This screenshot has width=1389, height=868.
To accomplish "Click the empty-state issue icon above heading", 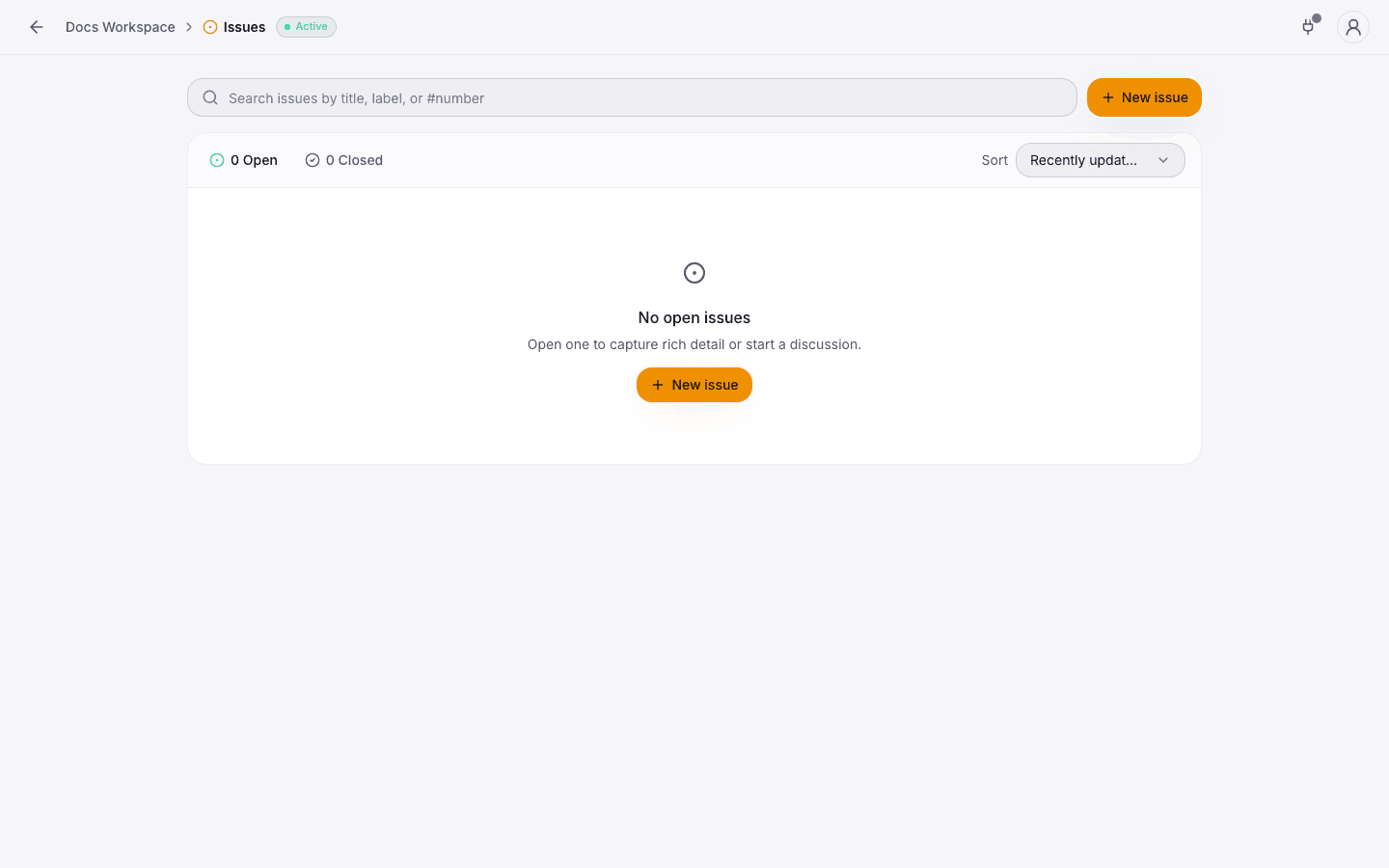I will point(694,273).
